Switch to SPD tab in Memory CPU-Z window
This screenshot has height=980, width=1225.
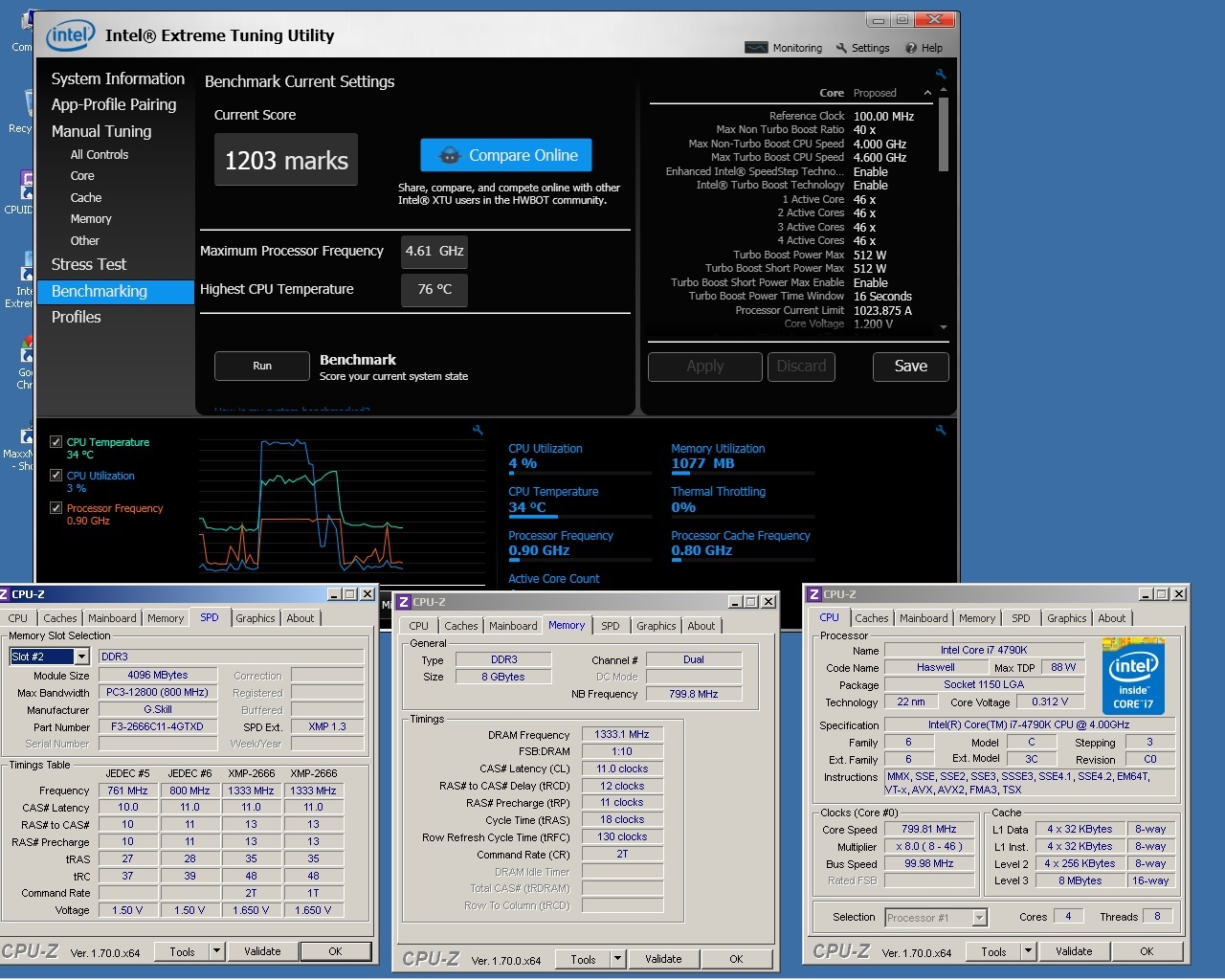coord(611,626)
